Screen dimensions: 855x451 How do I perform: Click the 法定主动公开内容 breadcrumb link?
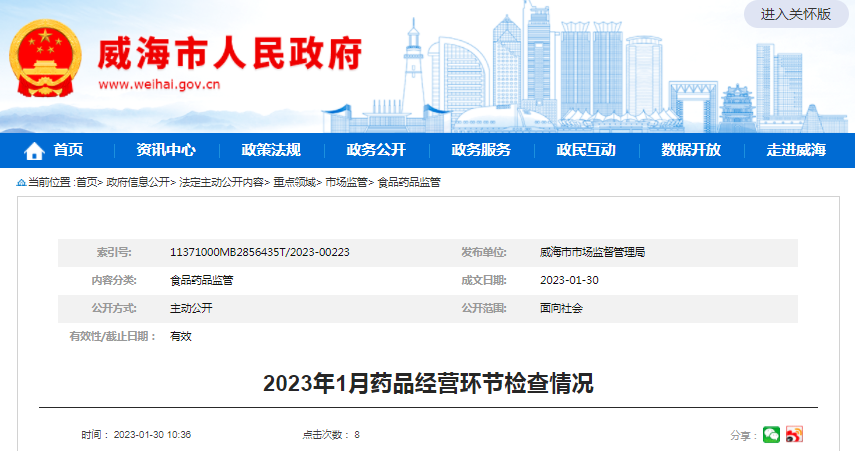point(221,183)
